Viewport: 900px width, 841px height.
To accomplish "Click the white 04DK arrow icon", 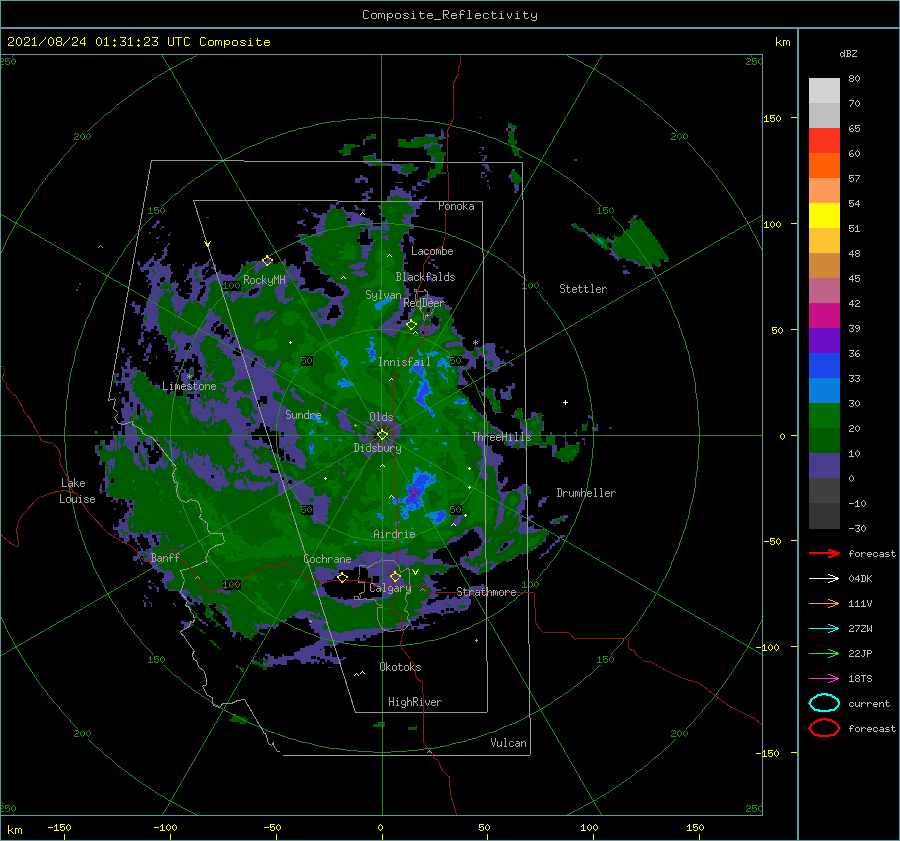I will 824,579.
